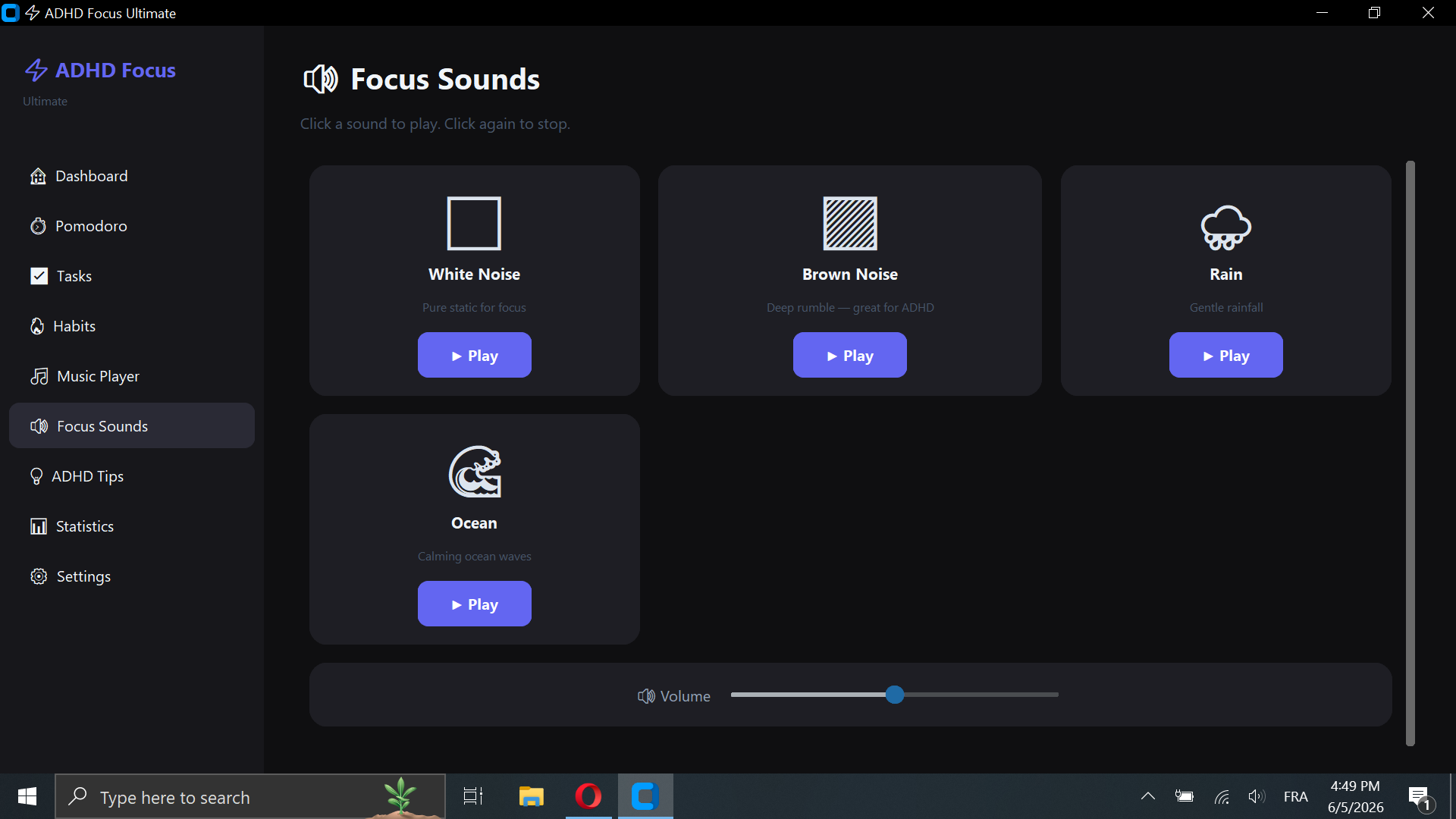
Task: Click the Rain cloud icon
Action: point(1226,226)
